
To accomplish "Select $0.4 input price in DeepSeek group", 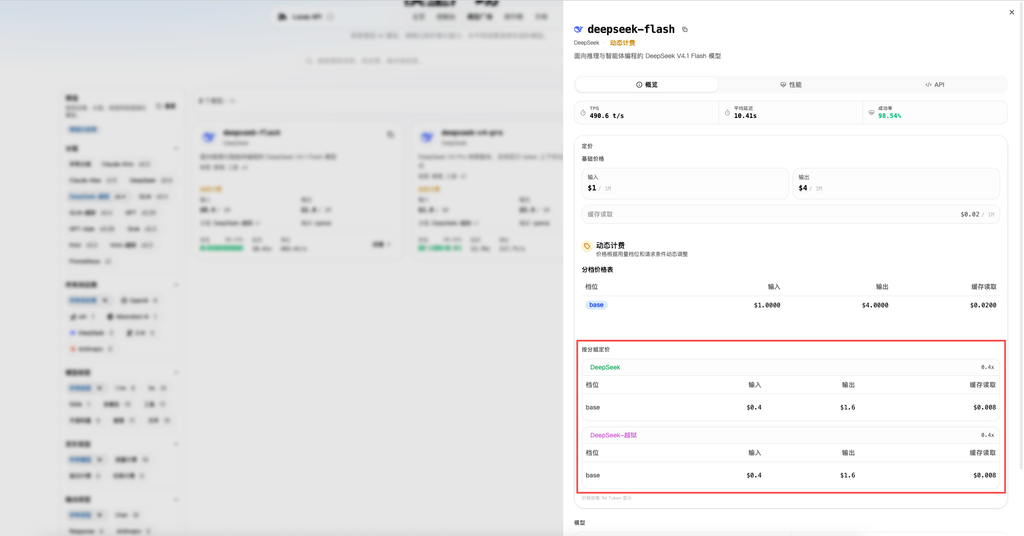I will pyautogui.click(x=754, y=407).
